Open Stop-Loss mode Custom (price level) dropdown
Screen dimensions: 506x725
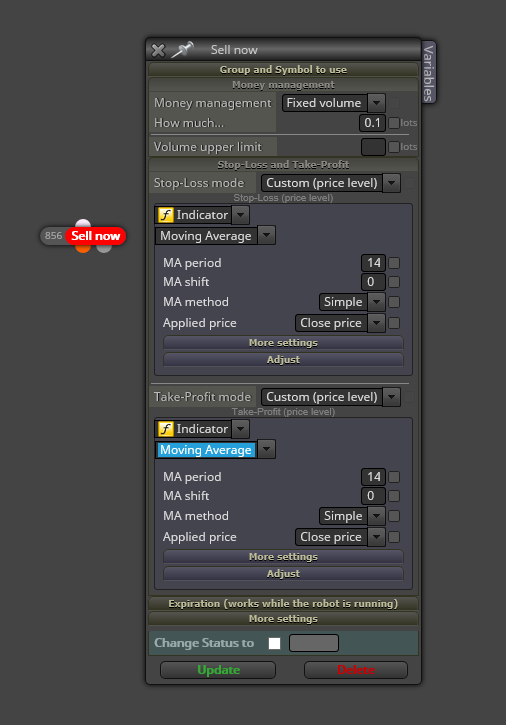tap(331, 183)
